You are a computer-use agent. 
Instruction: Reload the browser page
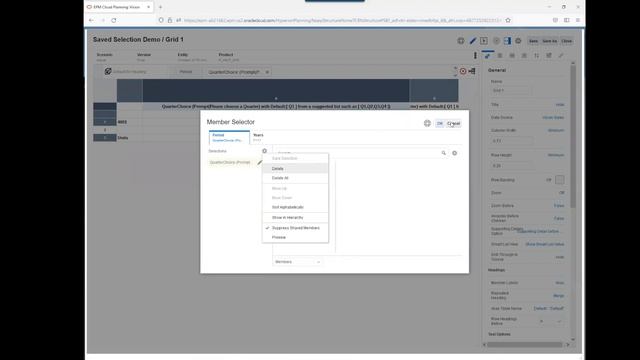(113, 20)
